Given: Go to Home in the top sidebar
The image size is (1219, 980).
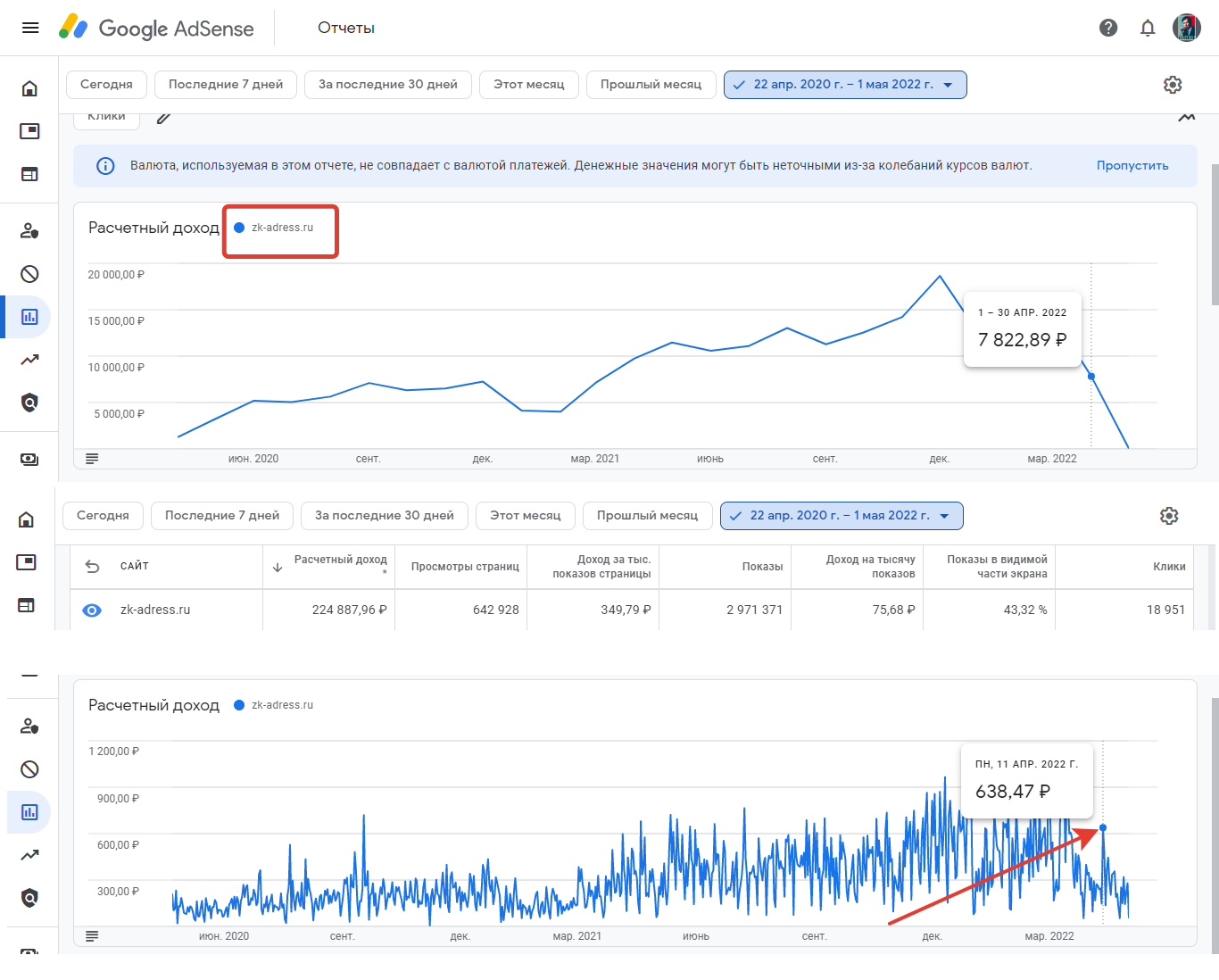Looking at the screenshot, I should point(29,88).
